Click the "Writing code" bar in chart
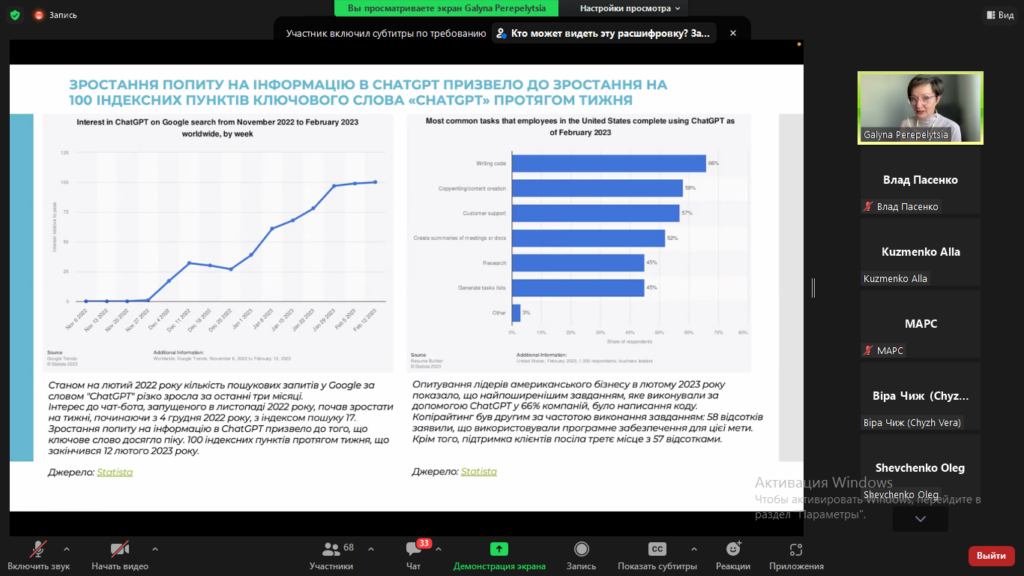 click(609, 163)
